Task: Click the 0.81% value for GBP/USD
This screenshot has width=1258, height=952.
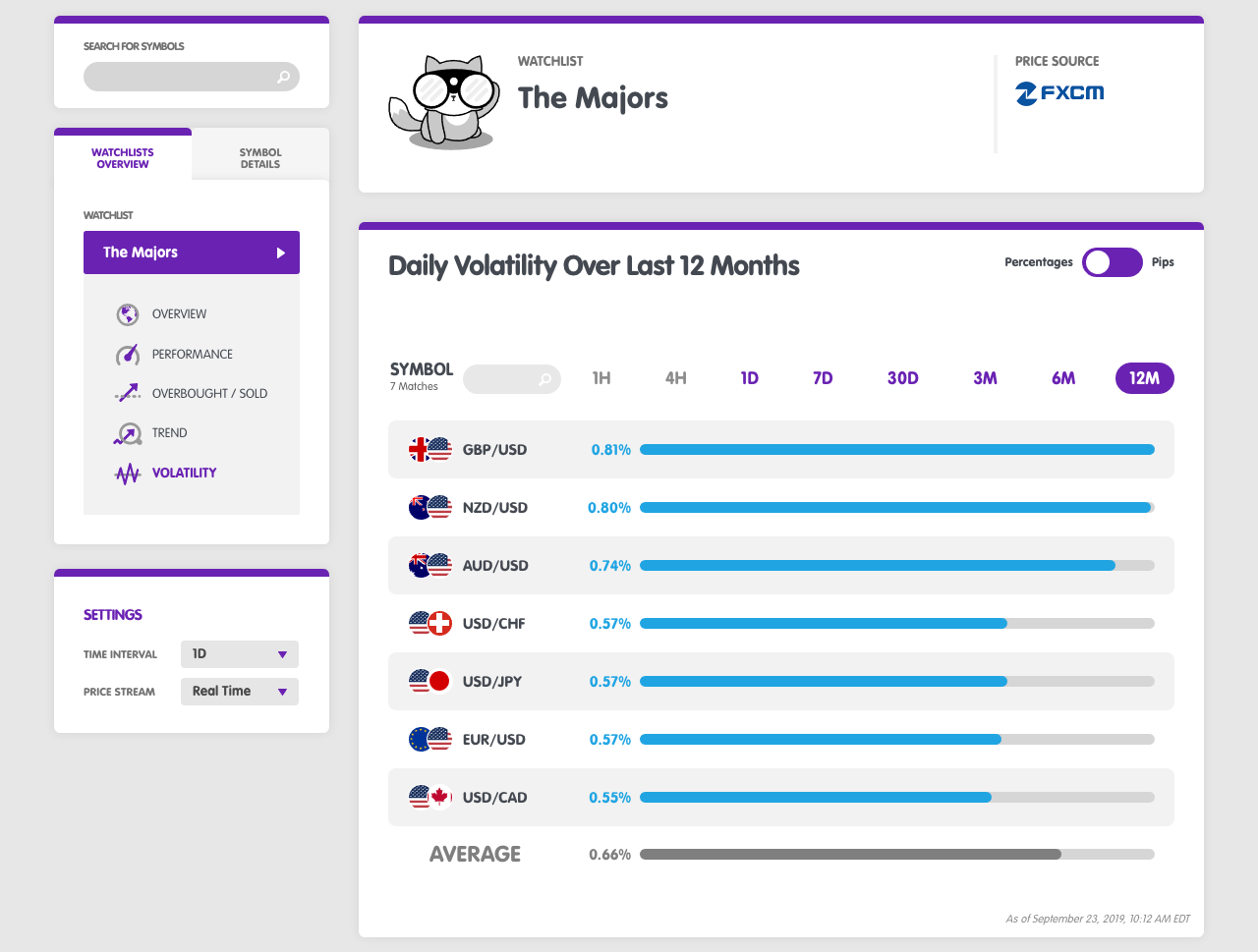Action: point(610,450)
